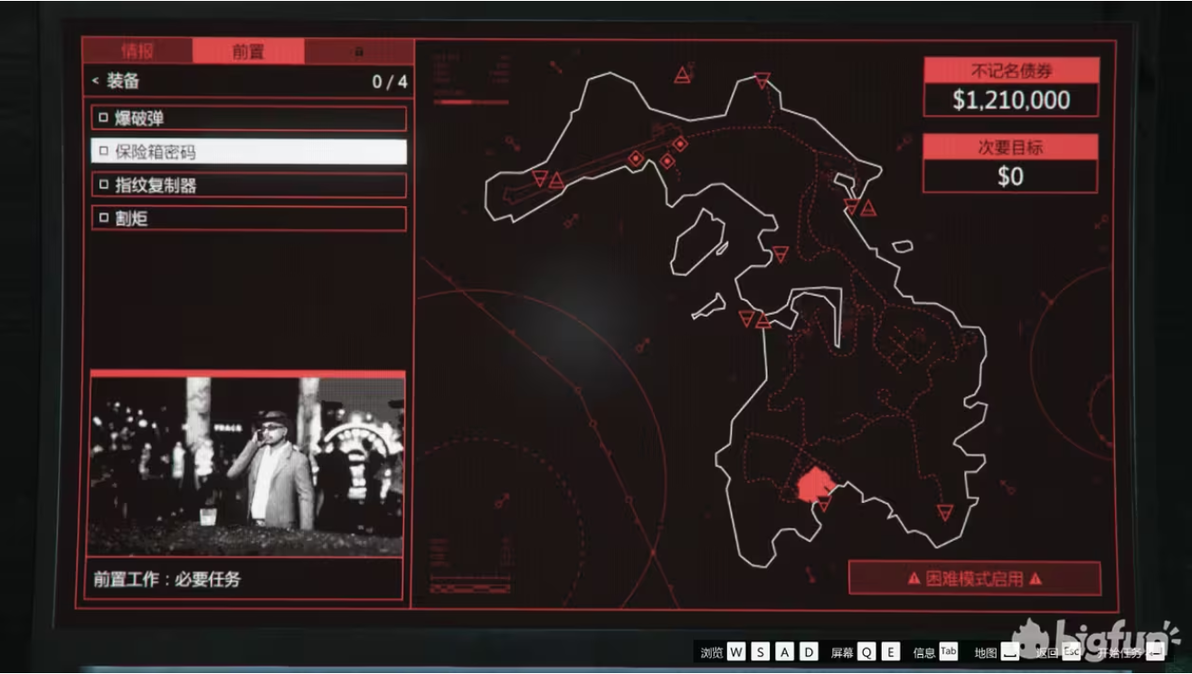
Task: Click the $0 secondary target value
Action: pyautogui.click(x=1010, y=176)
